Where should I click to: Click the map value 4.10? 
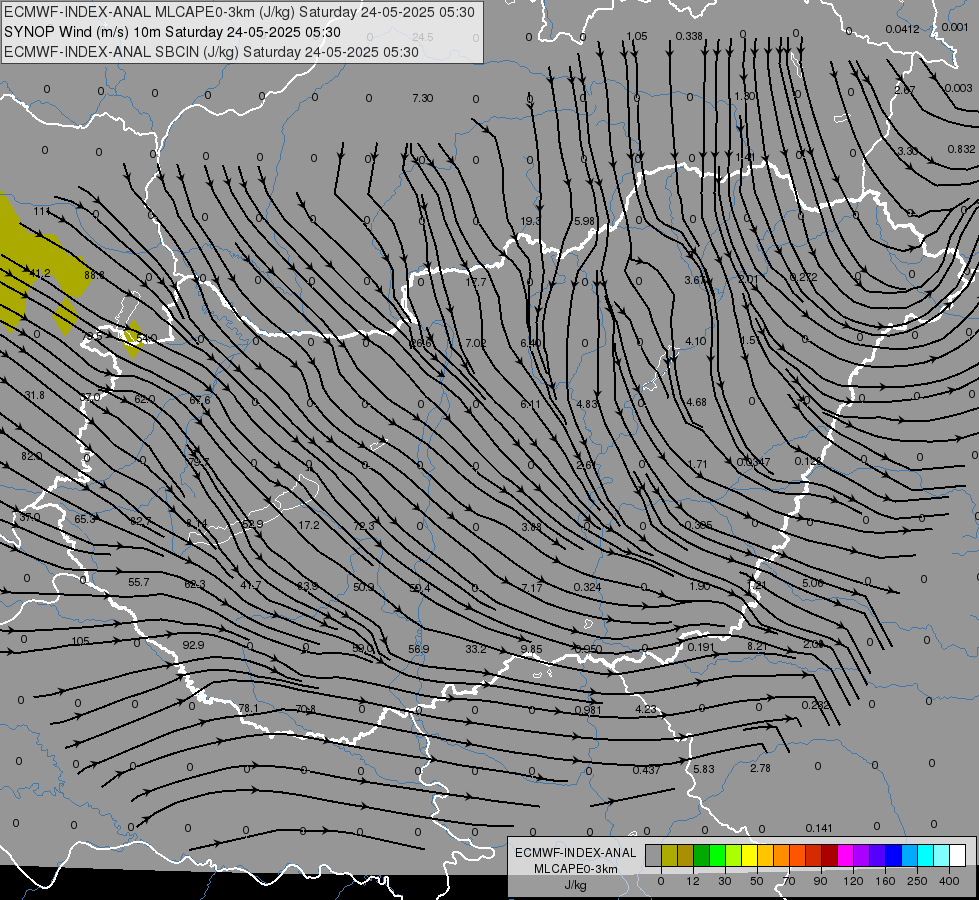click(696, 341)
